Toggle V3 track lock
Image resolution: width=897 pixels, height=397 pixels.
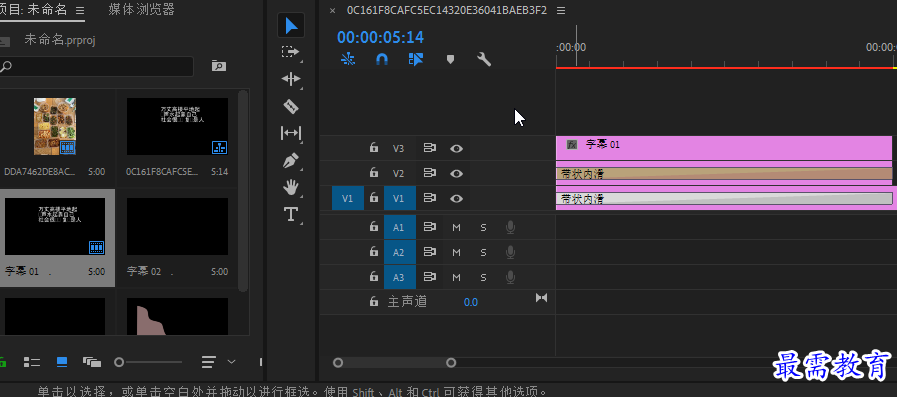tap(374, 148)
